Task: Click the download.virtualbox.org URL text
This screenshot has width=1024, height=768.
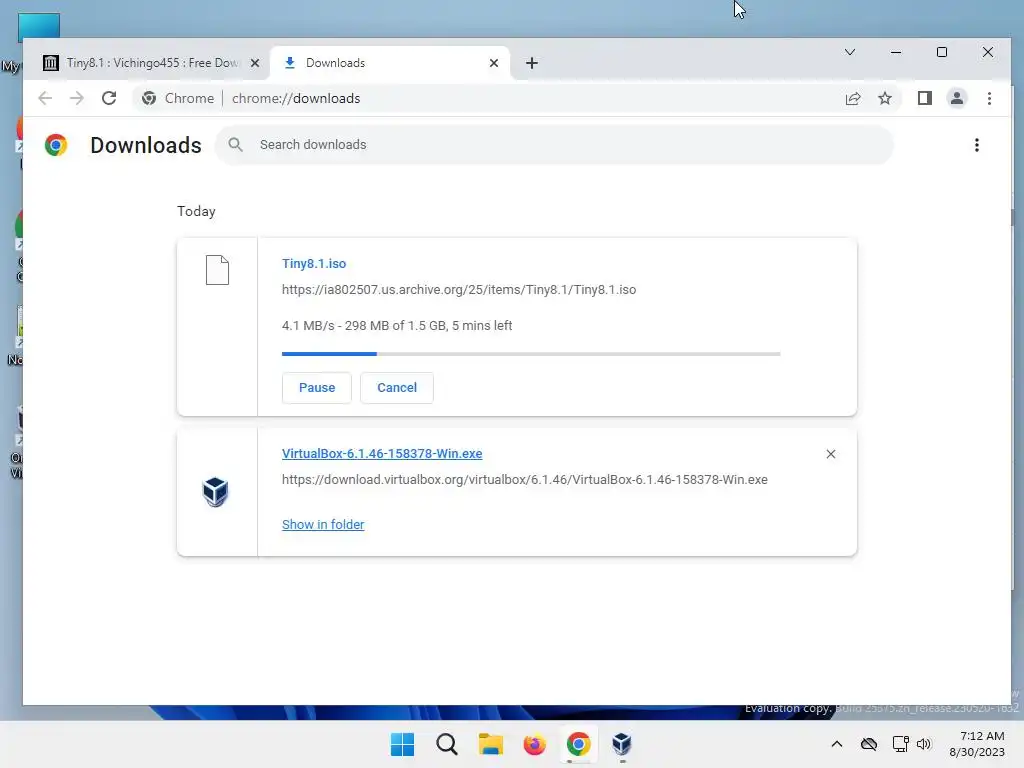Action: (525, 480)
